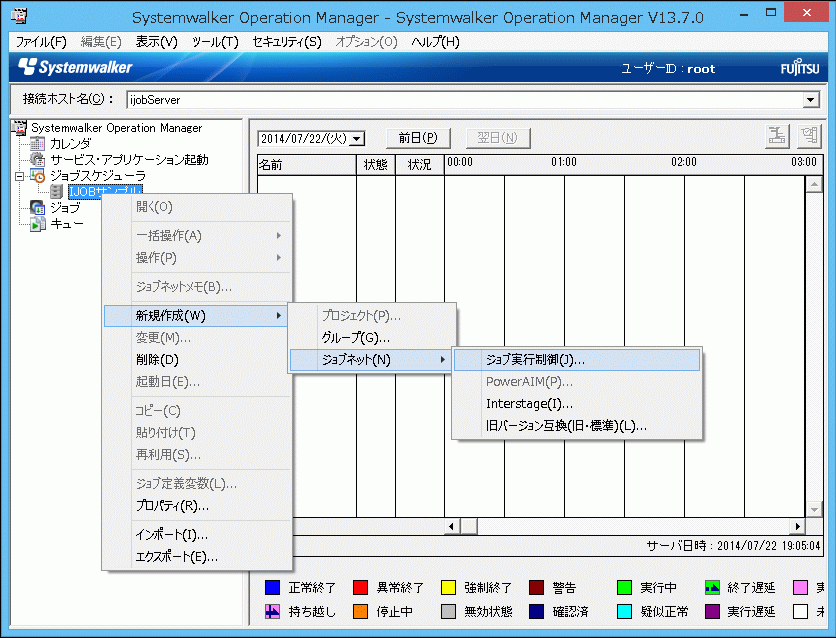Select ジョブ実行制御(J)... from the submenu

[535, 359]
